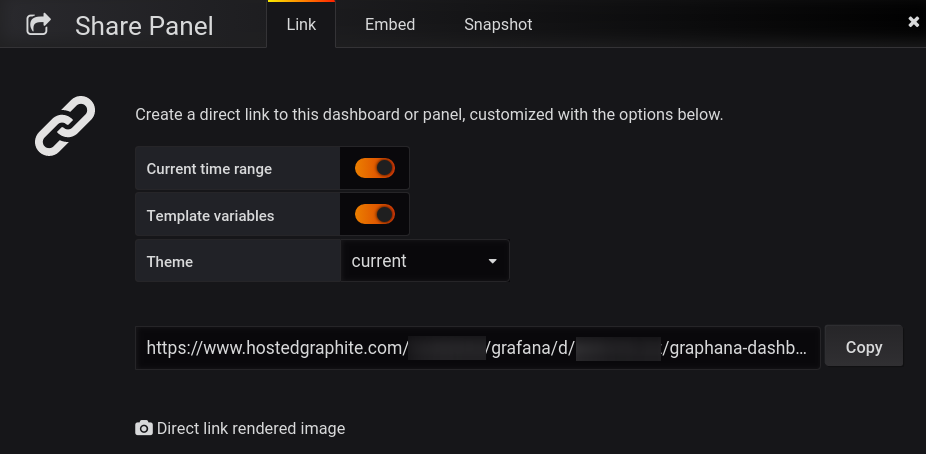This screenshot has height=454, width=926.
Task: Click the camera icon beside rendered image link
Action: [144, 428]
